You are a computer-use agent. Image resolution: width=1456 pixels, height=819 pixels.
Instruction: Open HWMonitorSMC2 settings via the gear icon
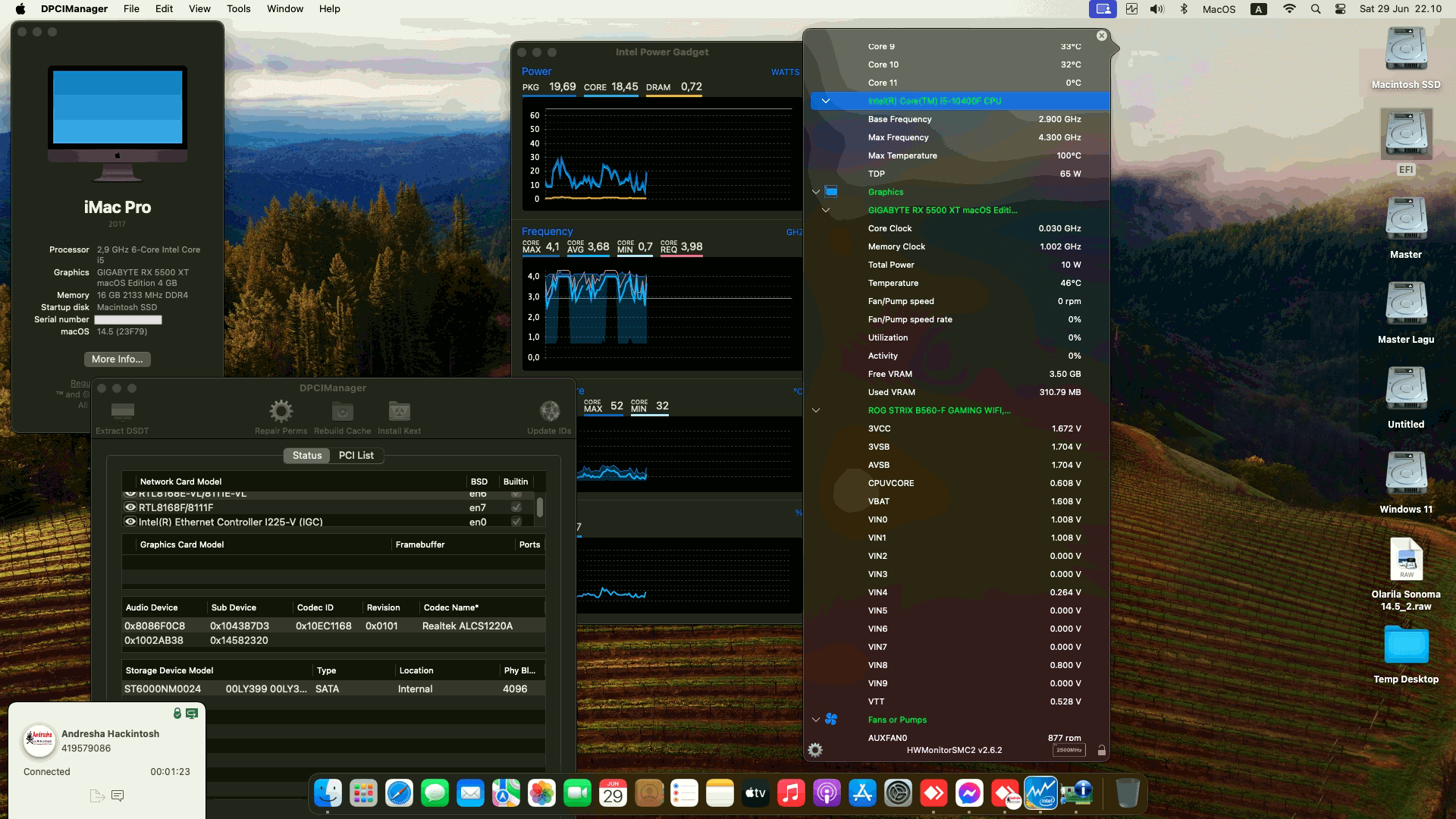click(815, 750)
